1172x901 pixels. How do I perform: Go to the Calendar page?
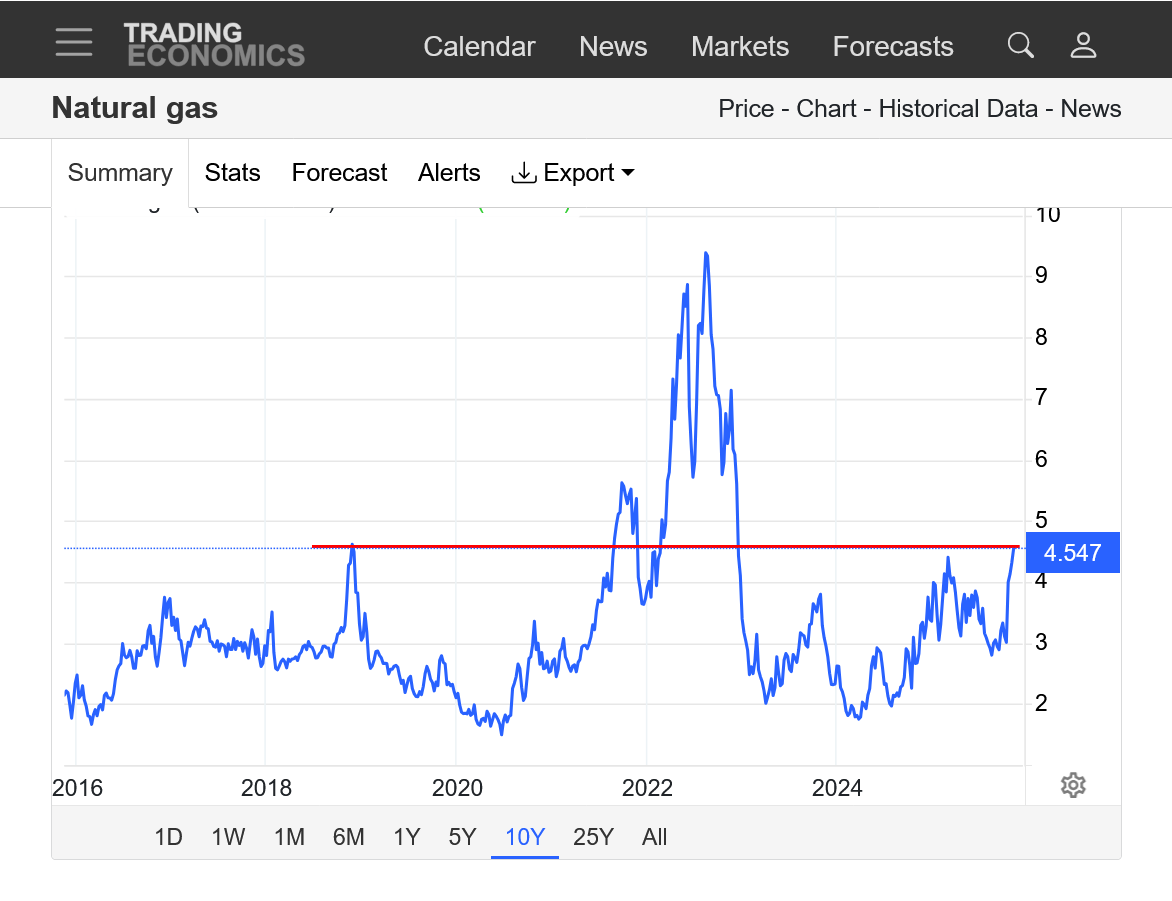tap(479, 47)
